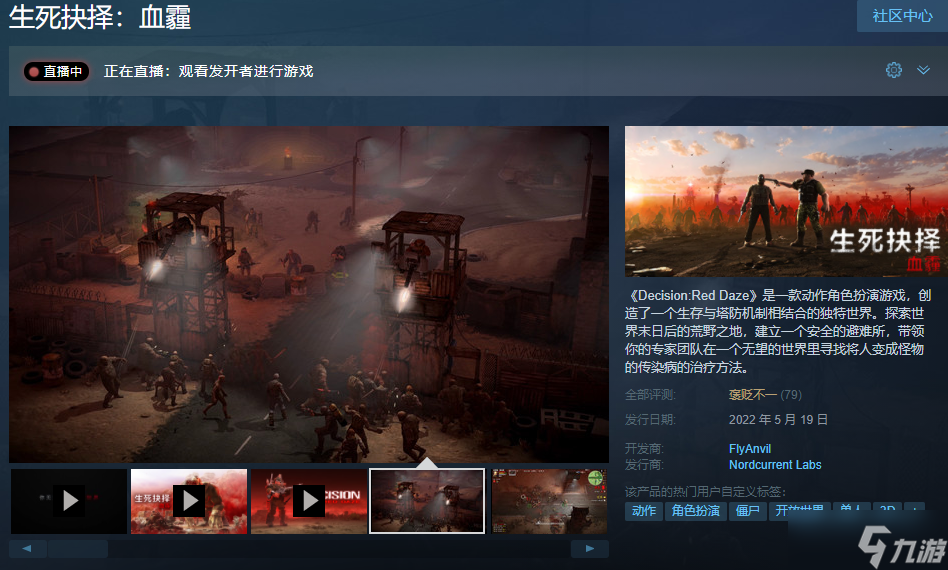The height and width of the screenshot is (570, 948).
Task: Click the 该产品的热门用户自定义标签 label
Action: coord(706,491)
